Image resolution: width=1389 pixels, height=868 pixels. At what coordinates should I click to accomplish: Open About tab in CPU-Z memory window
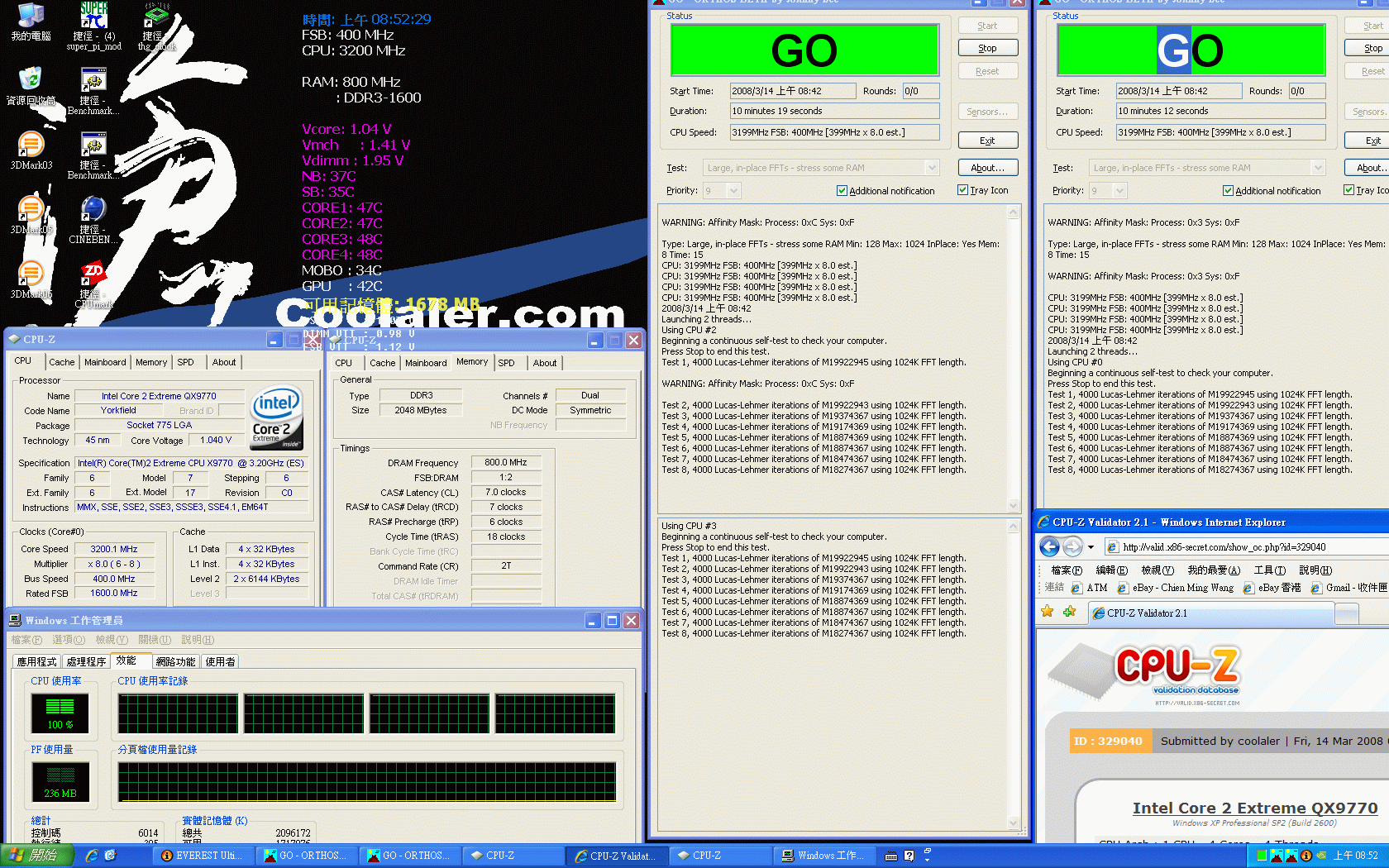(544, 363)
